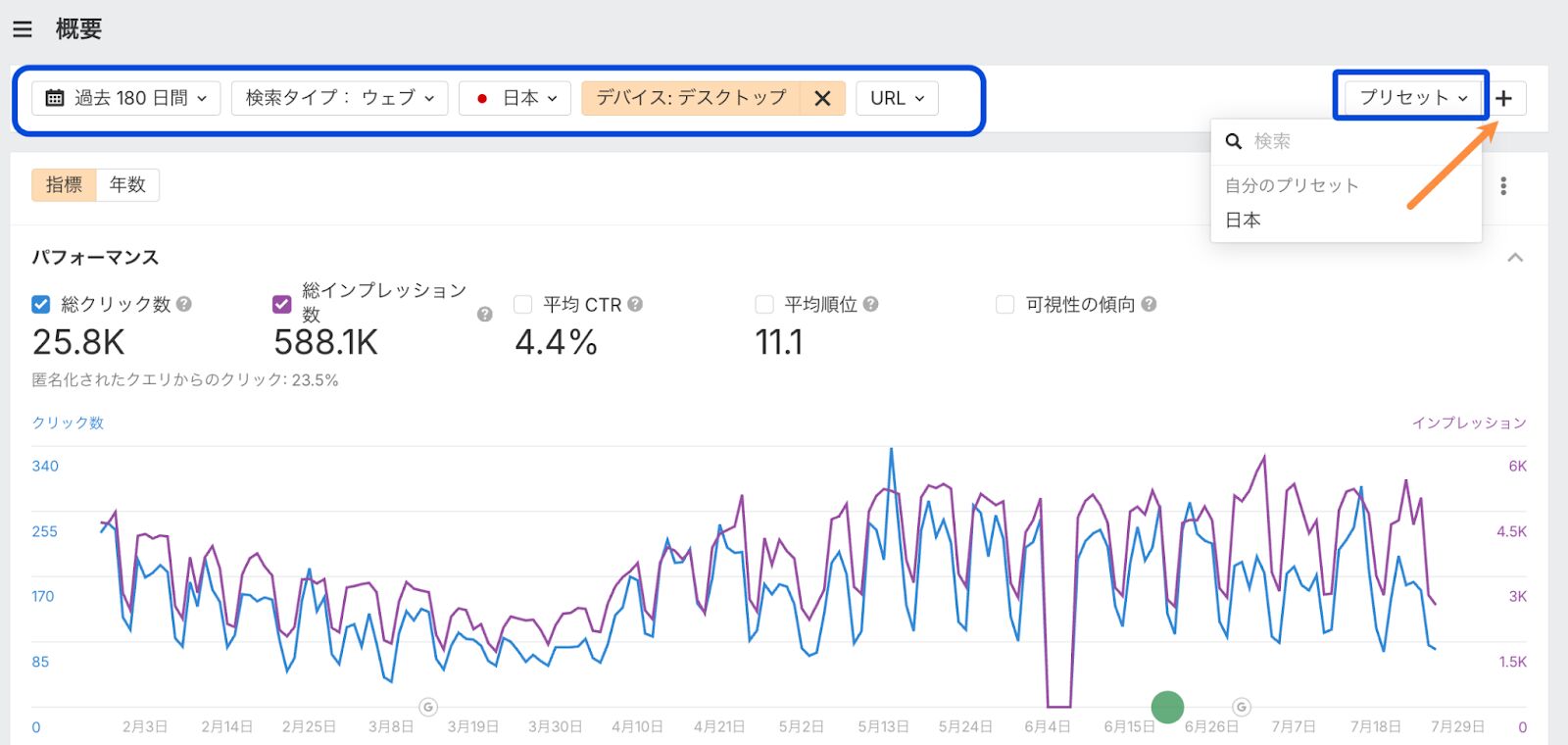
Task: Click help icon next to 総クリック数
Action: (x=184, y=305)
